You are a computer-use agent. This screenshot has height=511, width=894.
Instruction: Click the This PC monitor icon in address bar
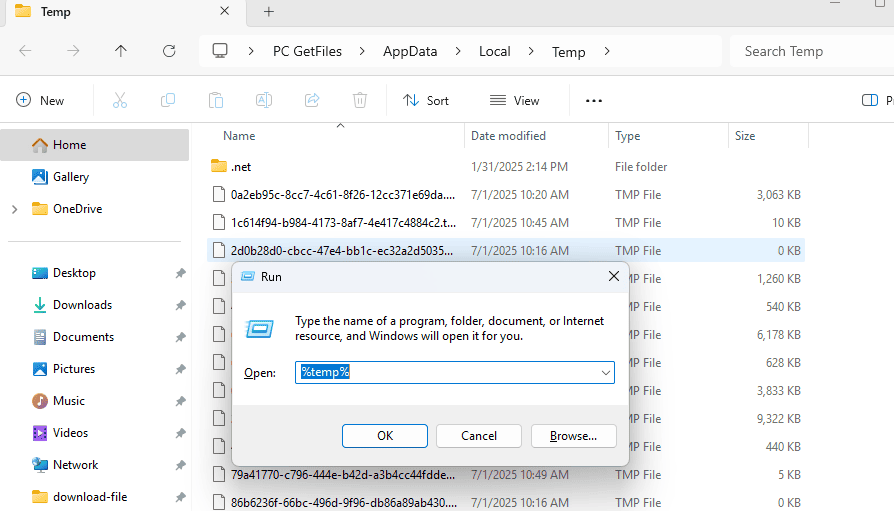point(220,51)
